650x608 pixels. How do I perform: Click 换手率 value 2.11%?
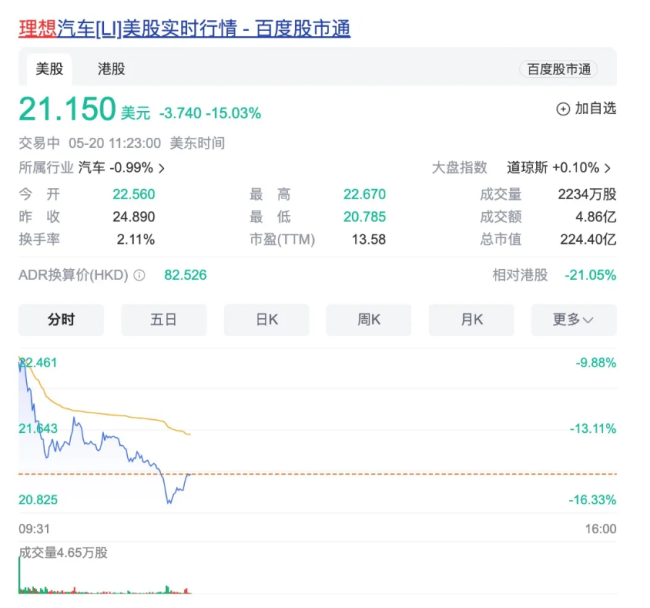click(x=136, y=240)
